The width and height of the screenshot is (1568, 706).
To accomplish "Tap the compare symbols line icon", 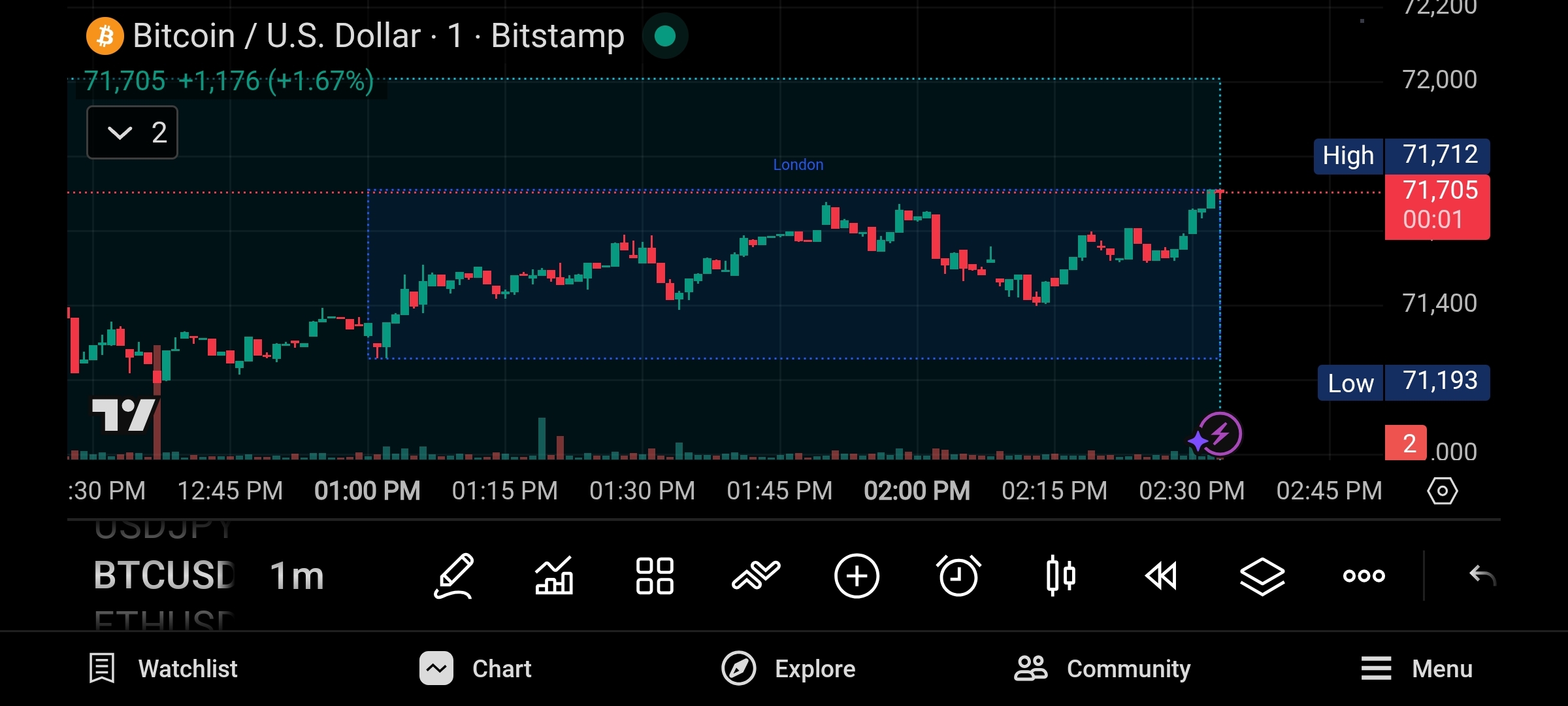I will click(x=756, y=576).
